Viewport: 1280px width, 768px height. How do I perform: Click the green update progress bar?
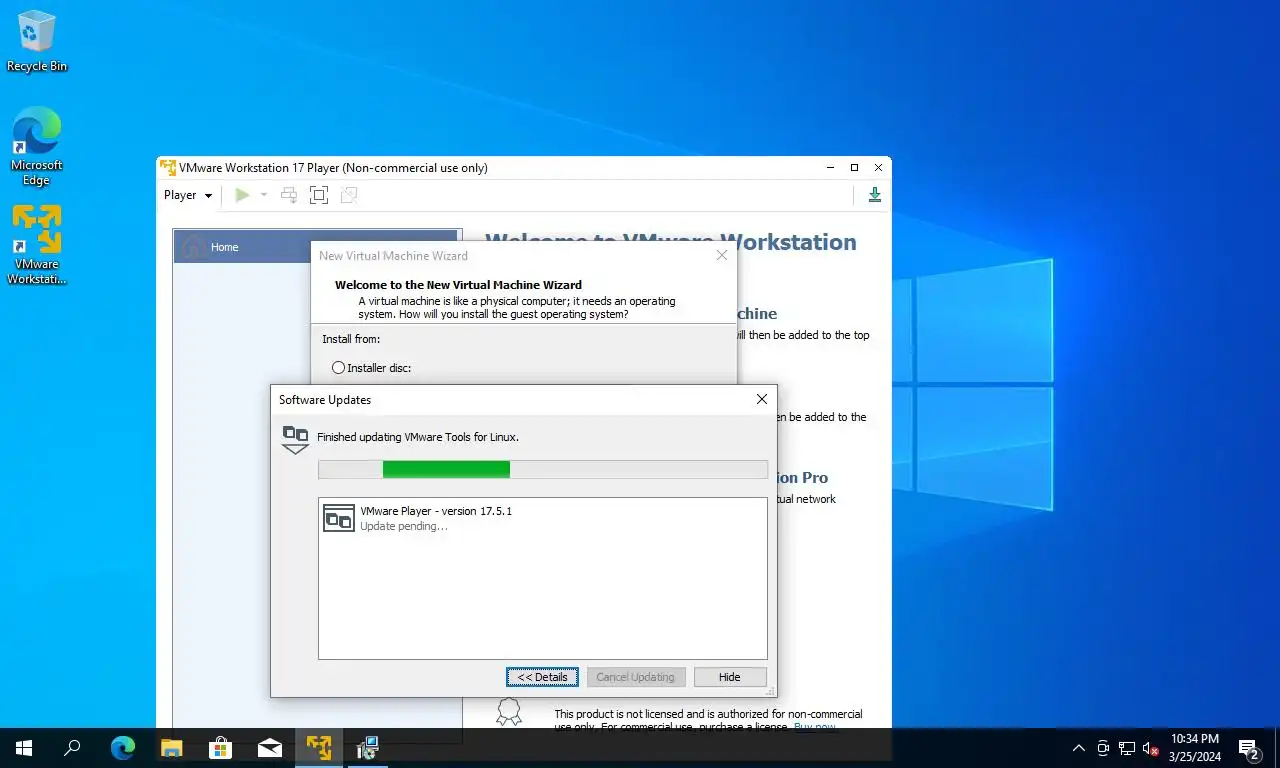pos(446,469)
